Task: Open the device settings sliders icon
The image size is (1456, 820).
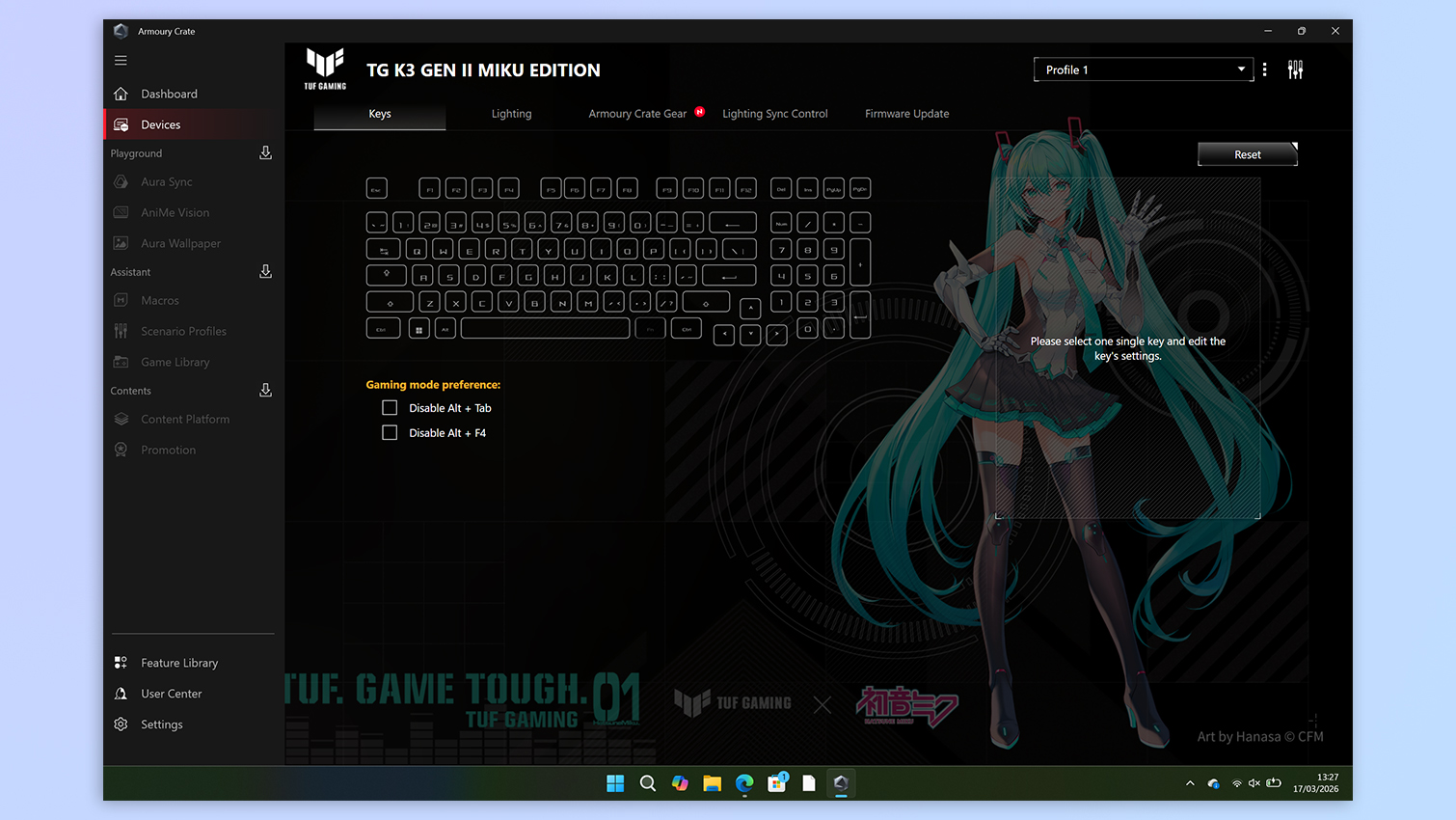Action: [x=1295, y=69]
